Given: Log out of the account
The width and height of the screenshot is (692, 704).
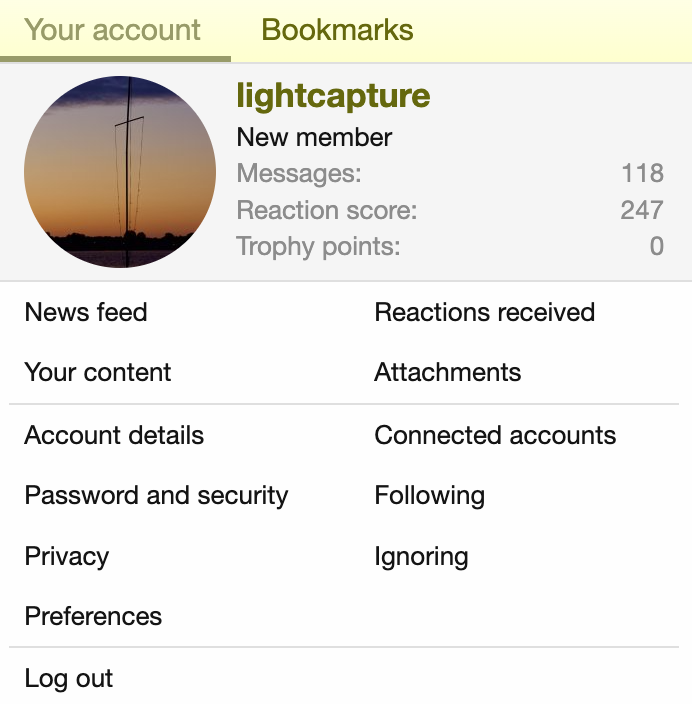Looking at the screenshot, I should click(x=69, y=678).
